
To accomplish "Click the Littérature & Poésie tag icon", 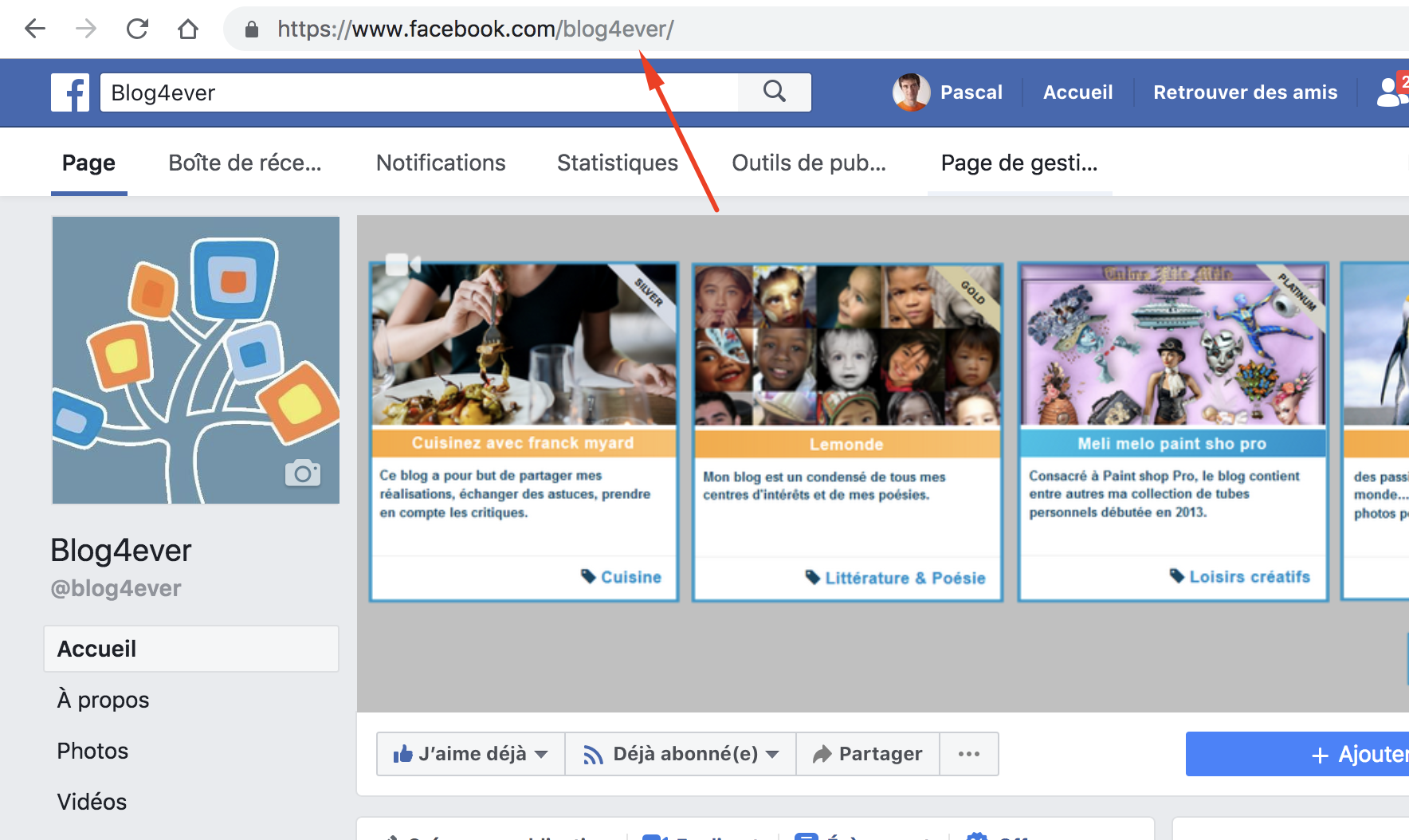I will coord(813,577).
